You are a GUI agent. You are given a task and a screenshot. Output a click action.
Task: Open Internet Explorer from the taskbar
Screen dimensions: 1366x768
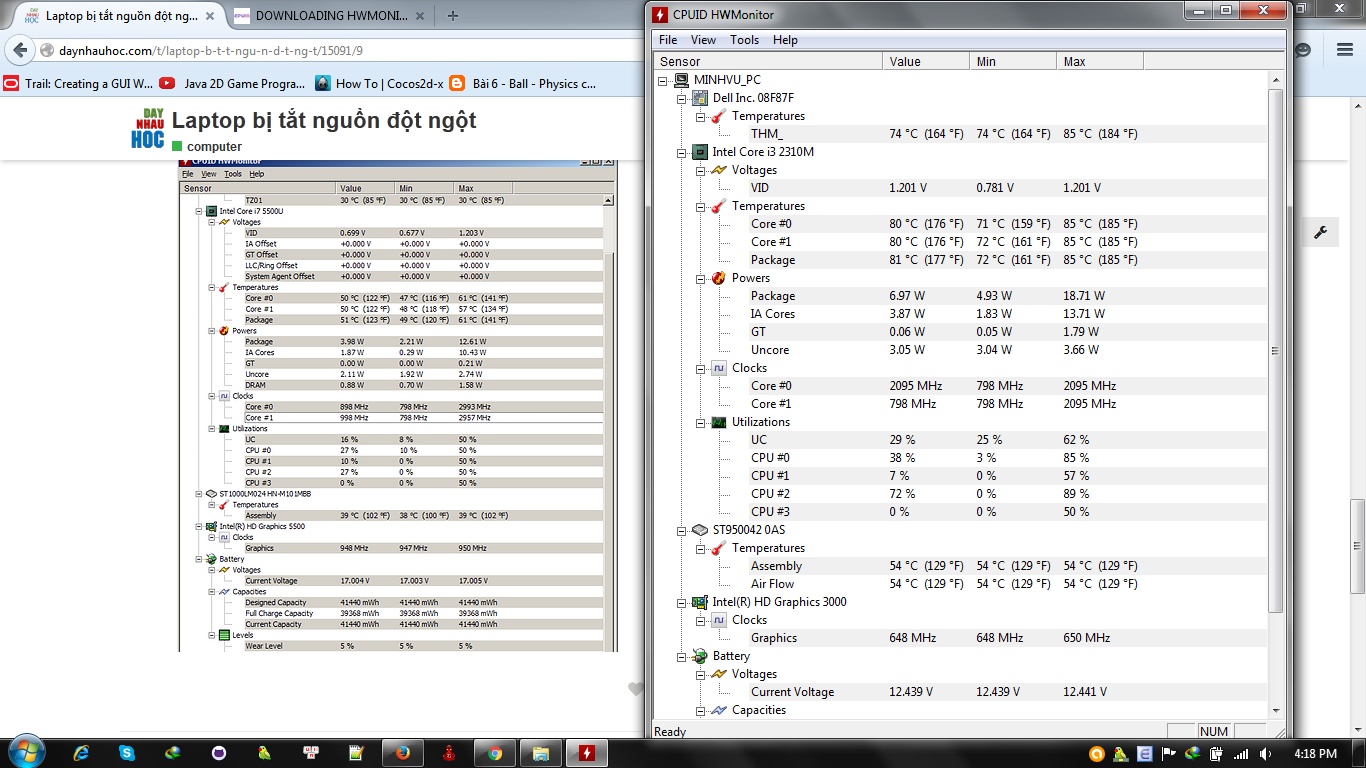pyautogui.click(x=82, y=752)
